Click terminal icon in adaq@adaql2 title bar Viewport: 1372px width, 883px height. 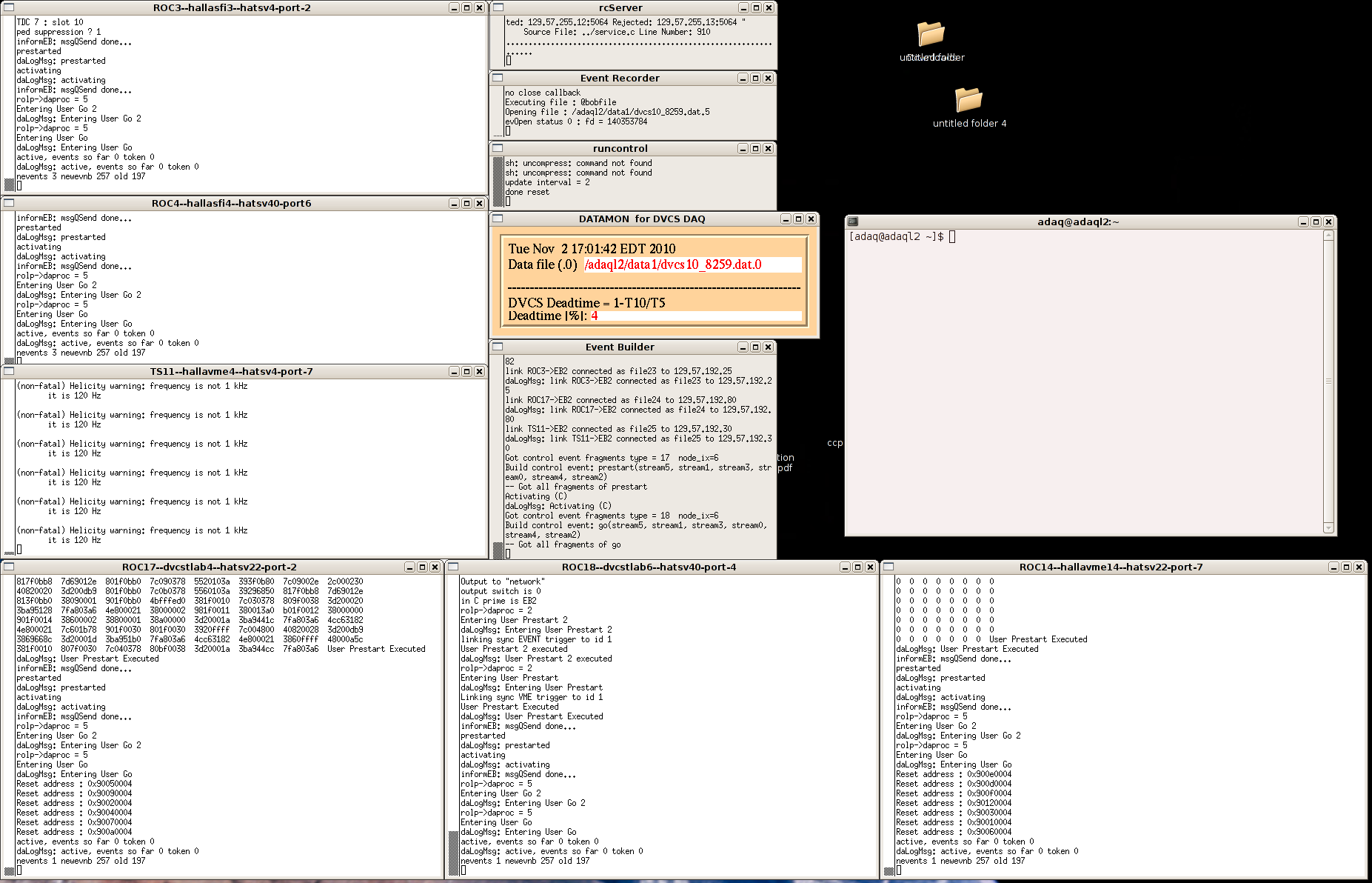click(853, 221)
